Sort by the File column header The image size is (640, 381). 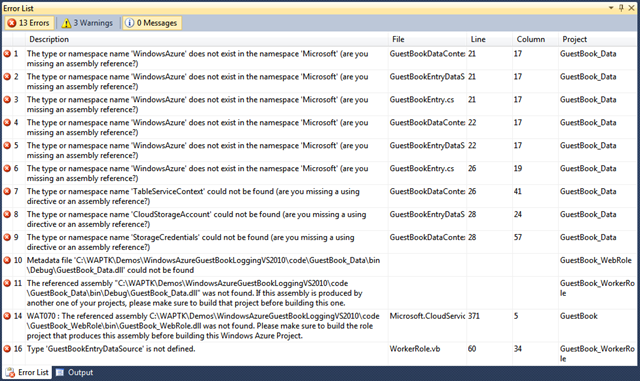click(427, 39)
